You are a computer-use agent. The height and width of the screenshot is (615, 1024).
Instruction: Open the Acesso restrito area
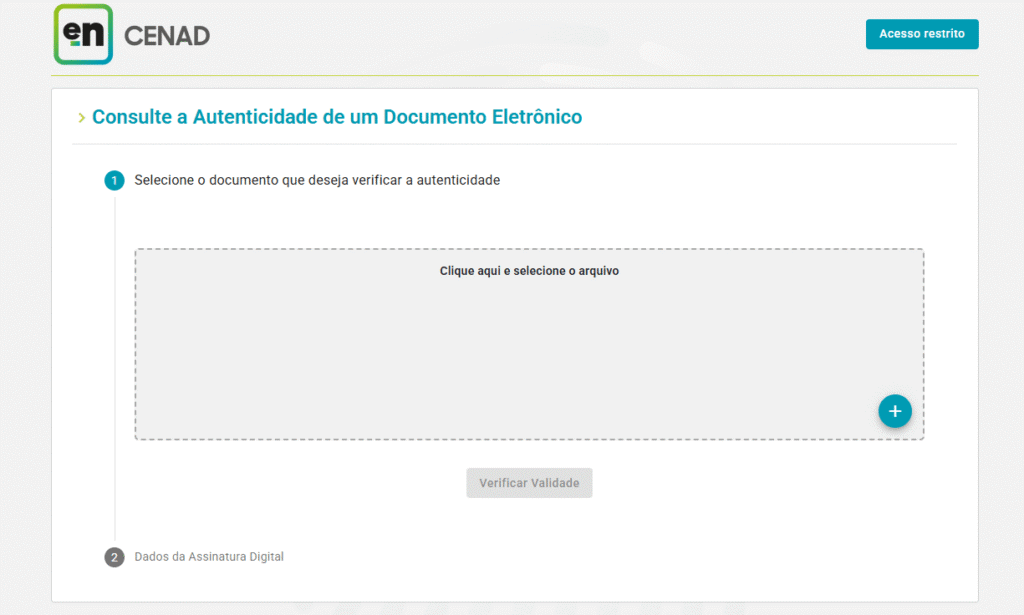tap(921, 34)
